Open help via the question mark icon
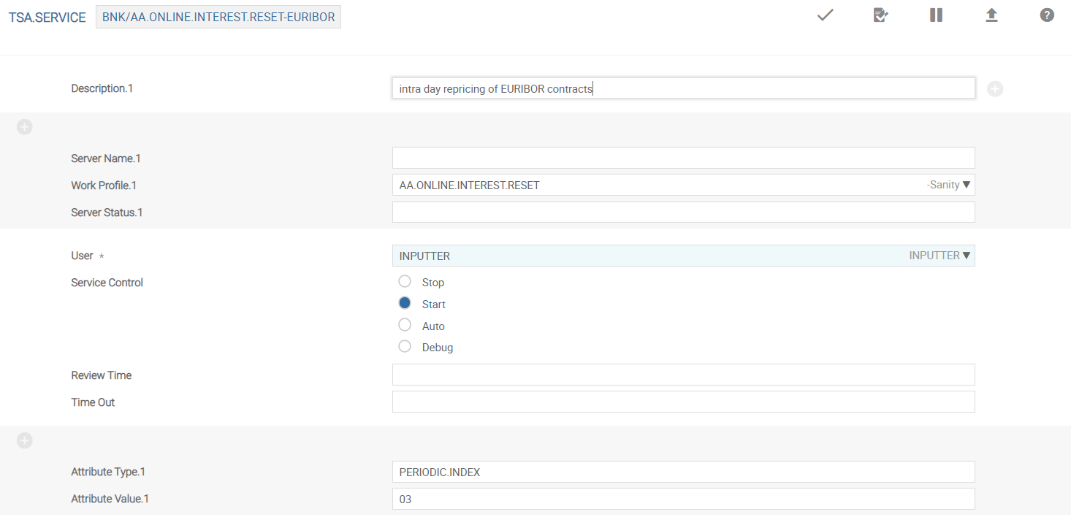 pos(1046,16)
